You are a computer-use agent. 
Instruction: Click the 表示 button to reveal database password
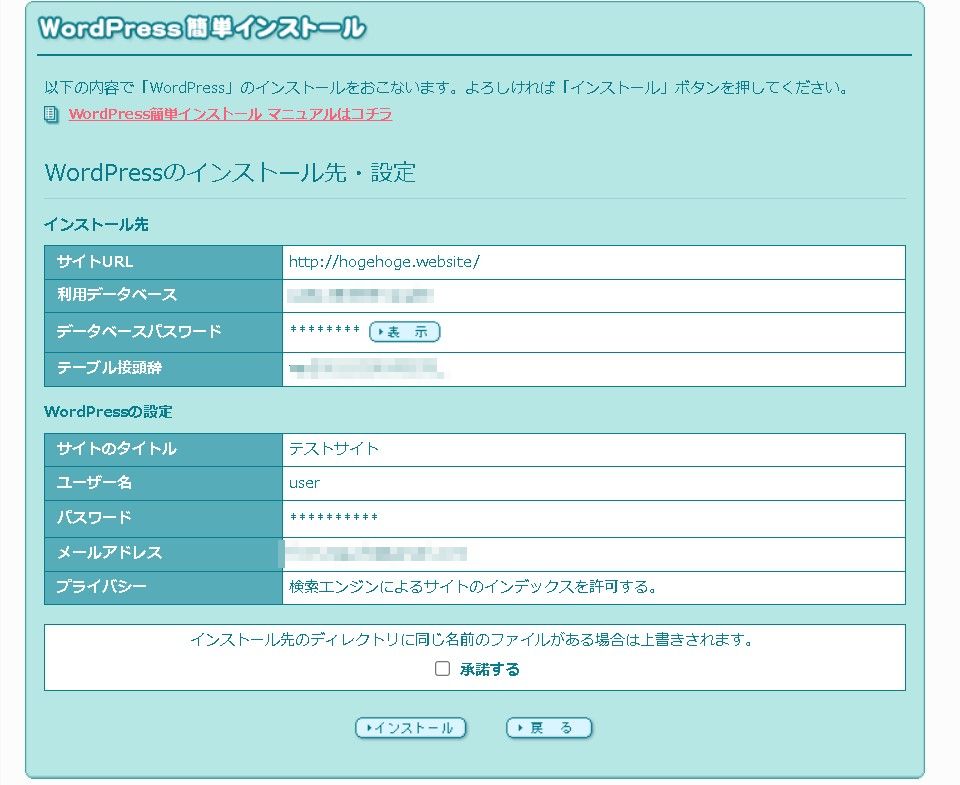click(404, 332)
